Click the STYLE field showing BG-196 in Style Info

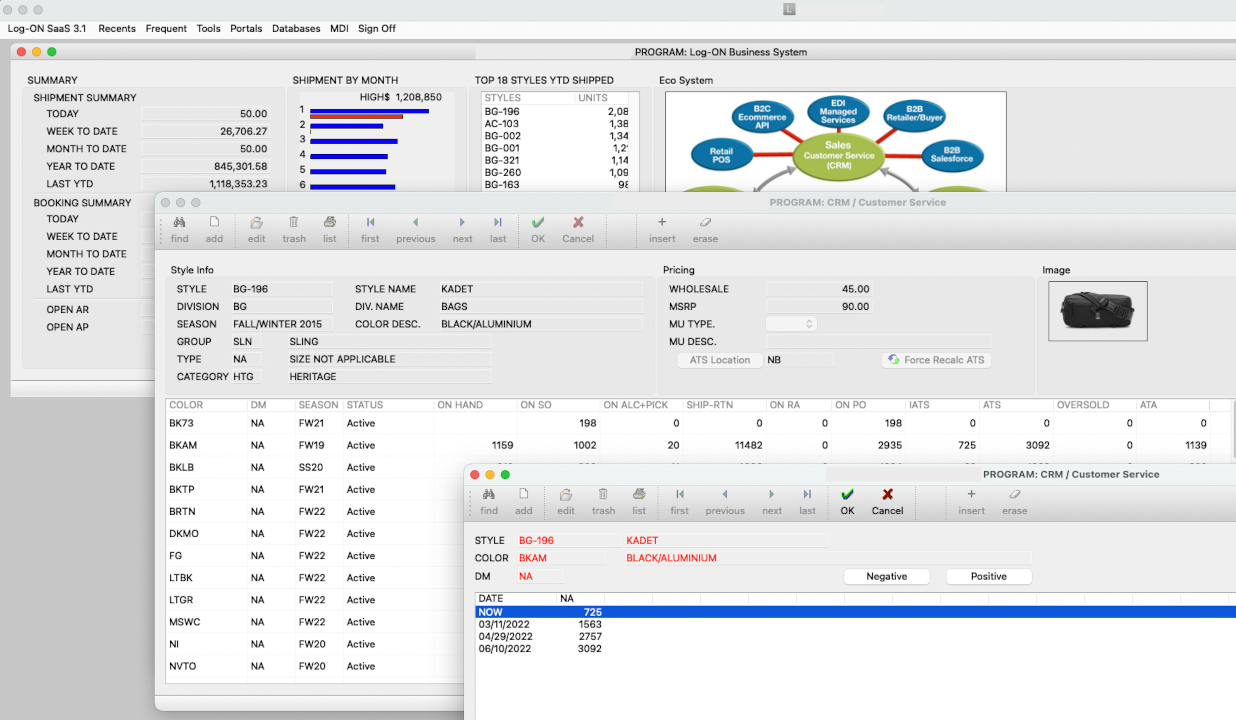point(282,289)
